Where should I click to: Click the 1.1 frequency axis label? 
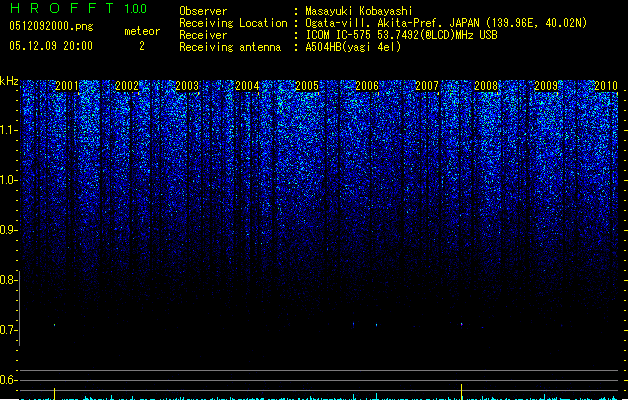click(x=9, y=130)
